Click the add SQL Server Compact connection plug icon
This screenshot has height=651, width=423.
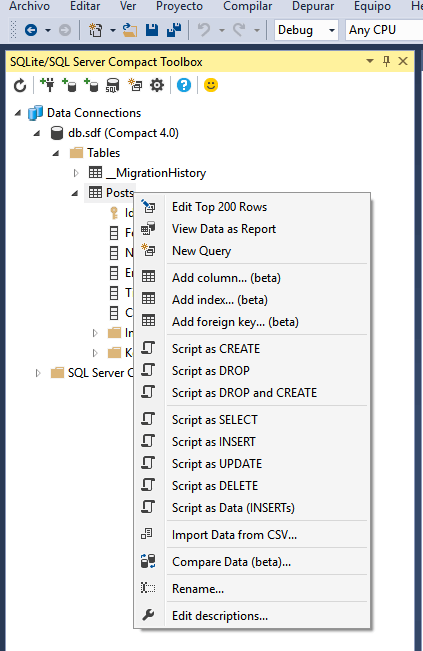coord(47,85)
